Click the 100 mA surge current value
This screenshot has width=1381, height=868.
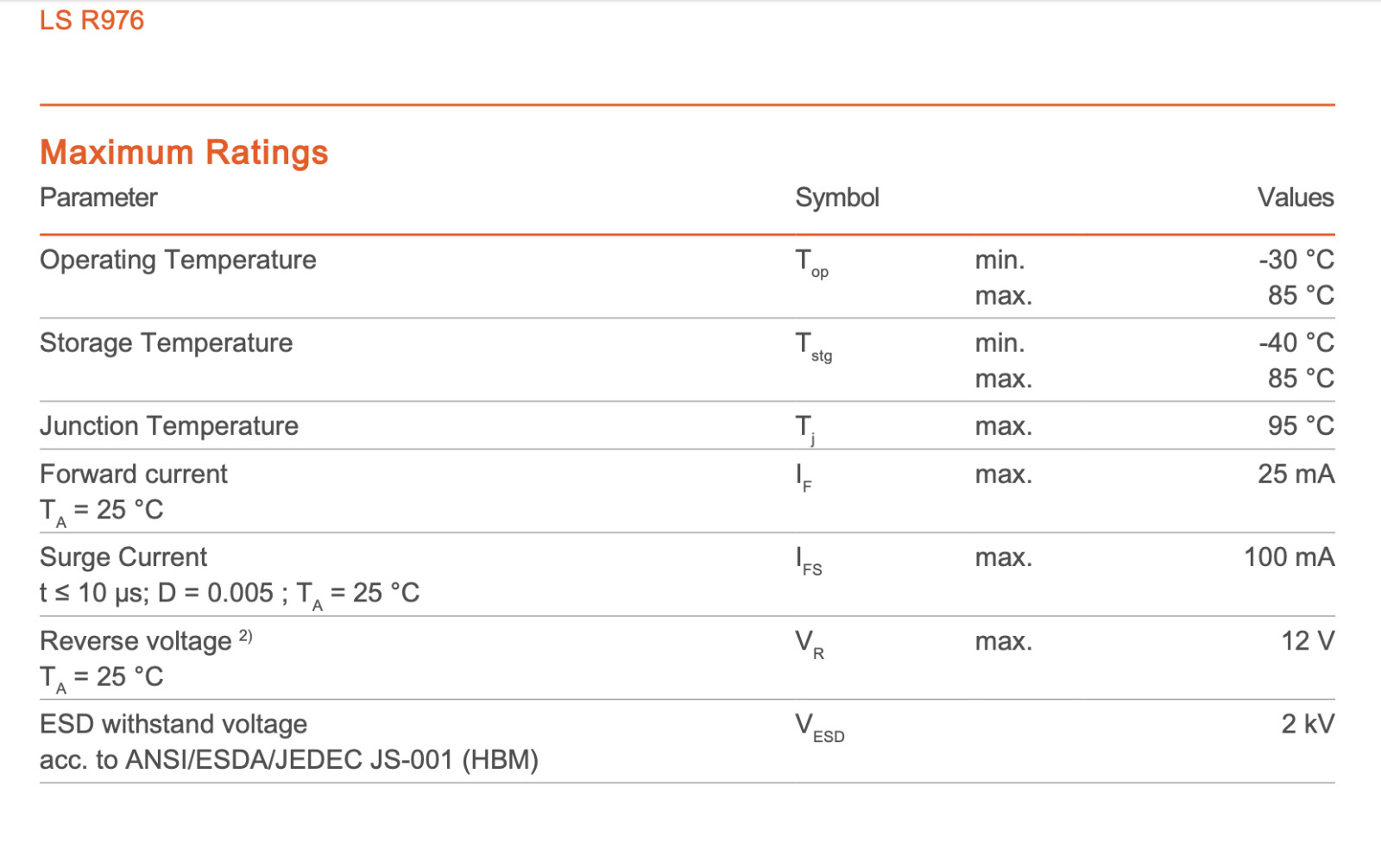(1289, 557)
